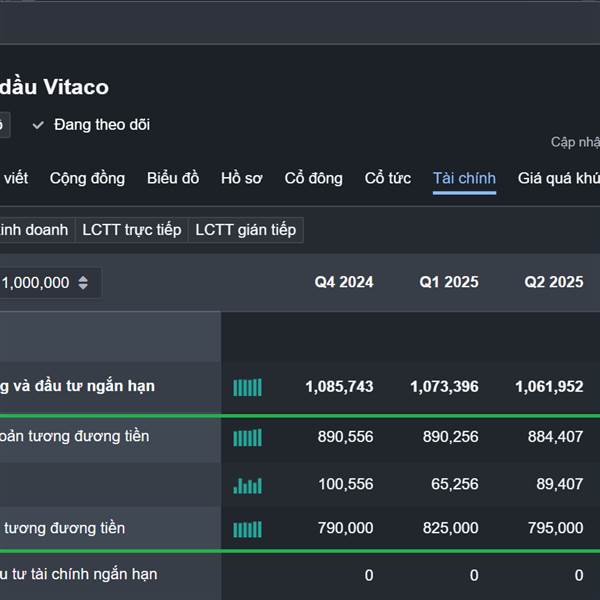Click sparkline icon beside the 790,000 value
Screen dimensions: 600x600
(247, 529)
